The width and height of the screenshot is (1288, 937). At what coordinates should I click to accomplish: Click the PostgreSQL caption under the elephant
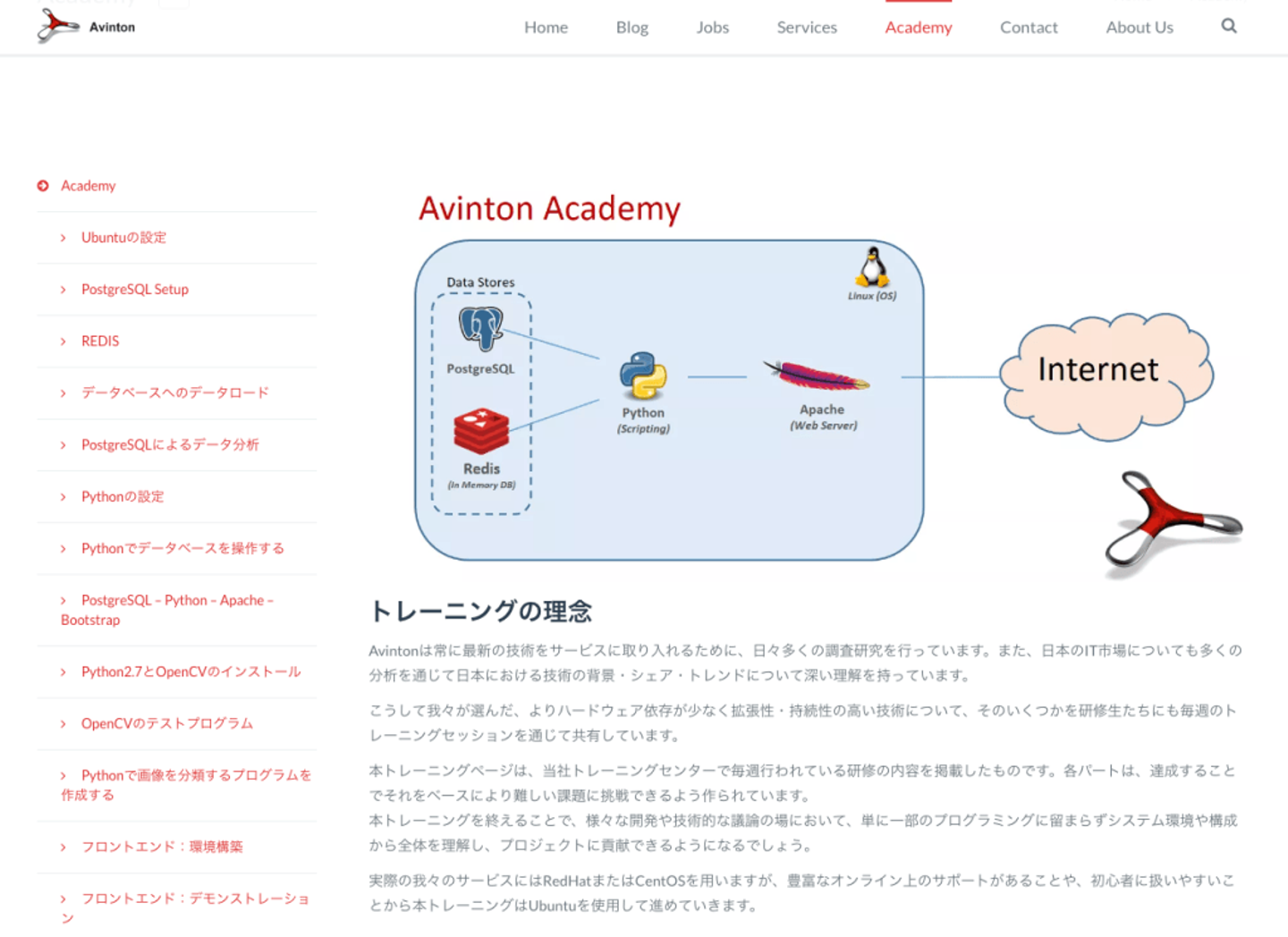pos(480,369)
